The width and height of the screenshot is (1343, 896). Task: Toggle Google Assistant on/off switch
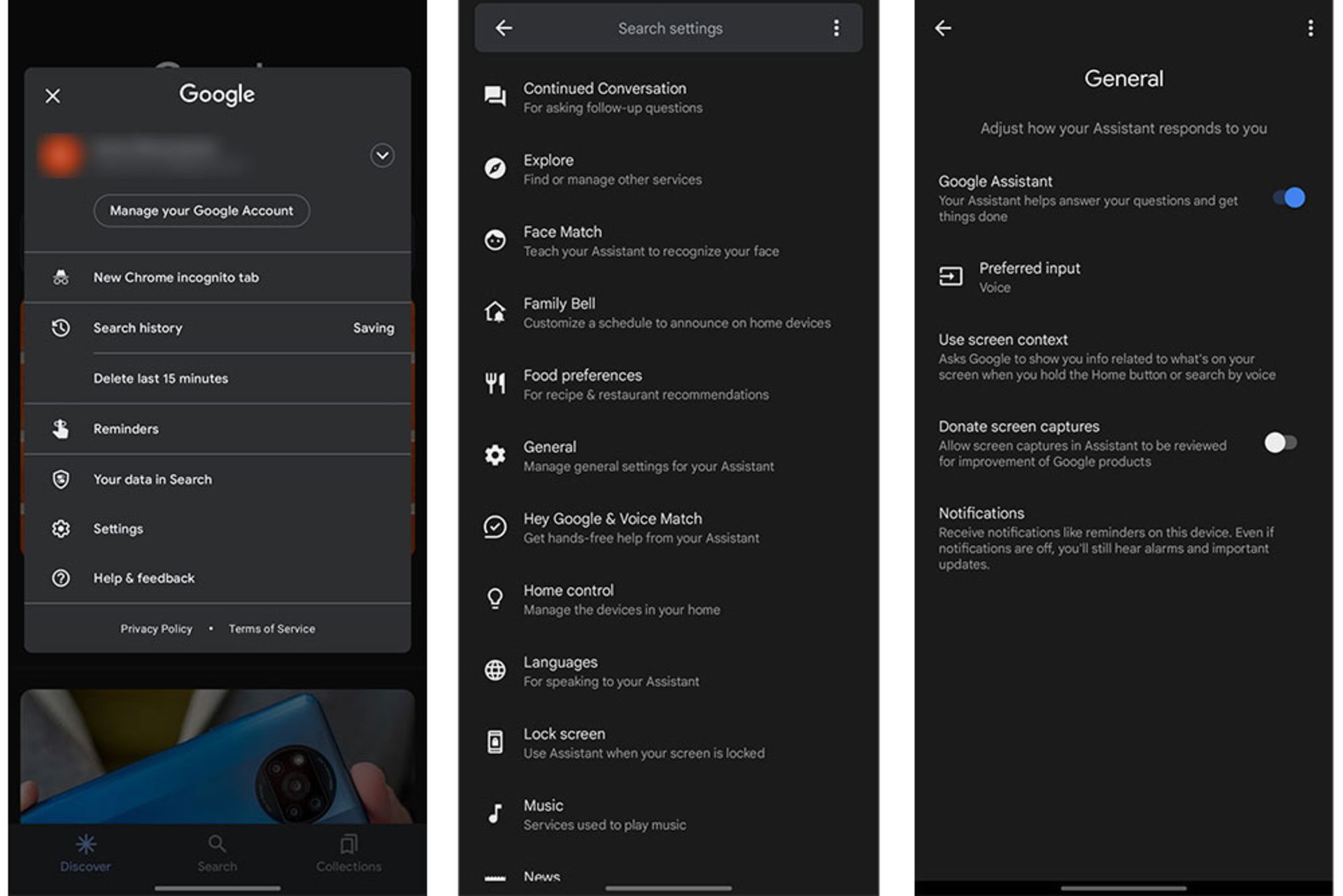1294,197
